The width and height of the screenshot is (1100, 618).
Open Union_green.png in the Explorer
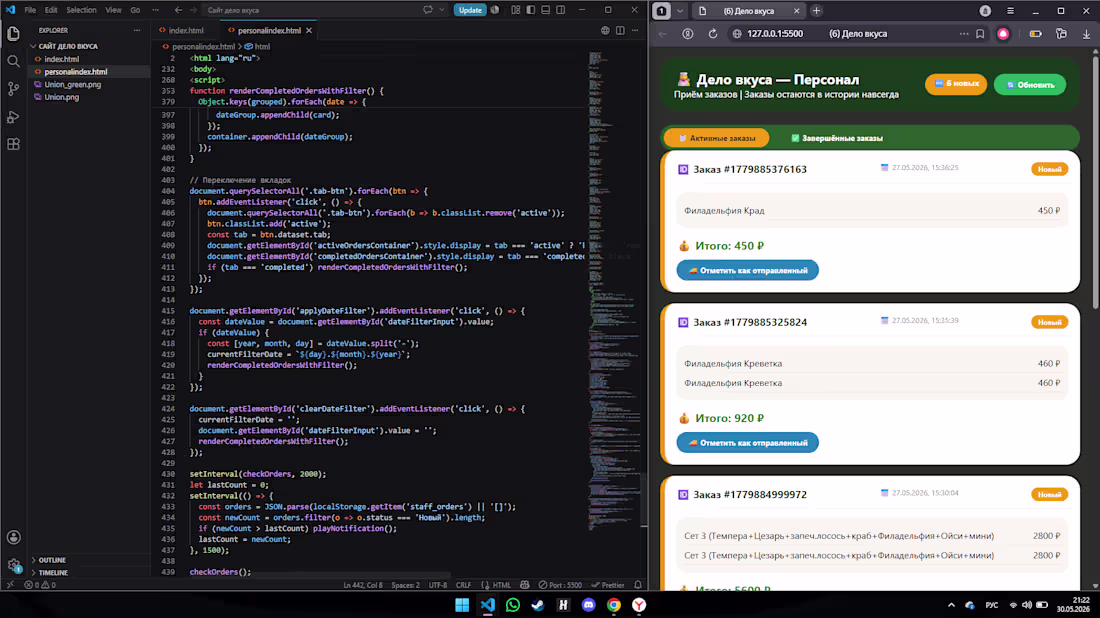click(x=72, y=84)
